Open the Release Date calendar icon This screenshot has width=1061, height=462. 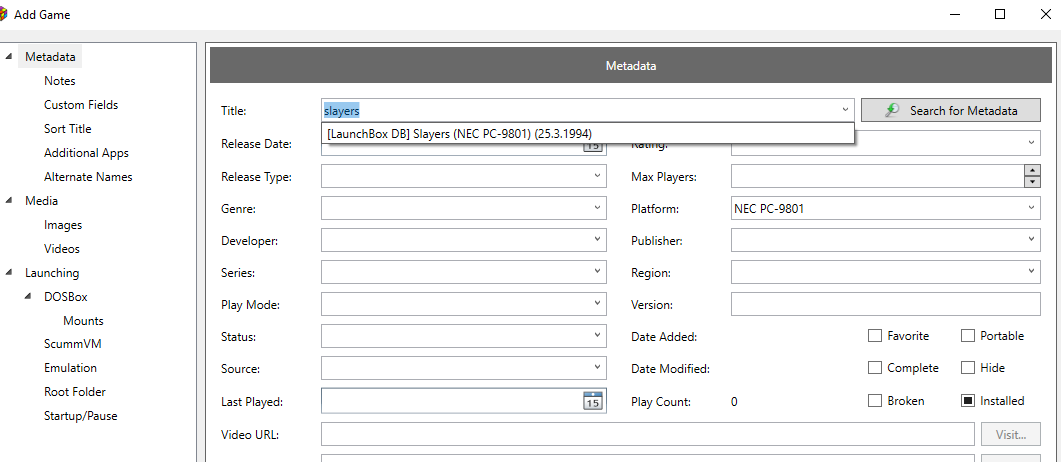(592, 145)
